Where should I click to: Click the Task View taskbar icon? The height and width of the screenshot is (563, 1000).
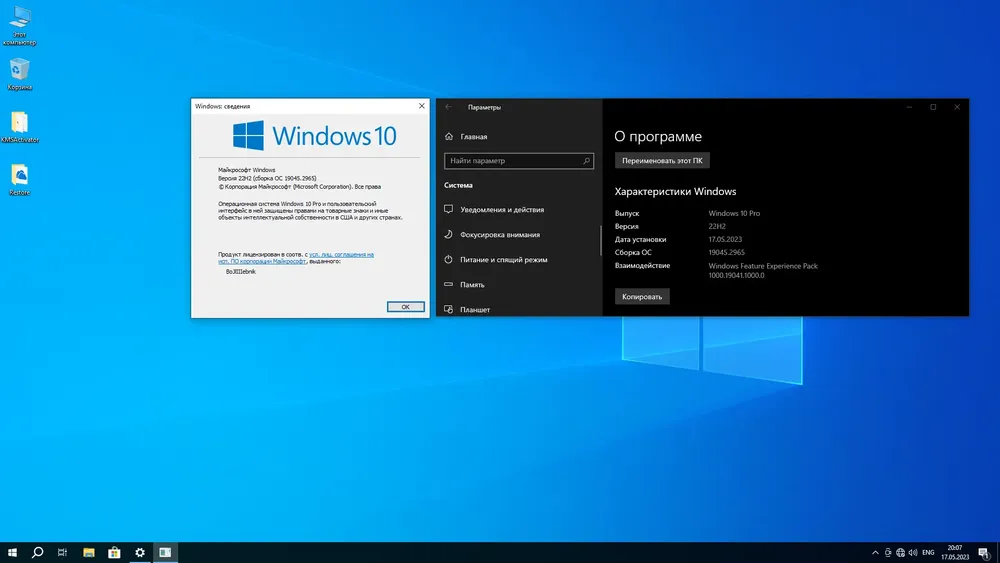(62, 552)
